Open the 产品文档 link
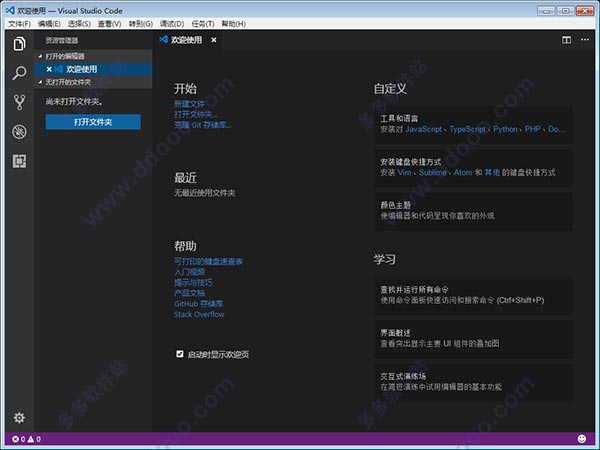The height and width of the screenshot is (450, 600). [x=189, y=293]
